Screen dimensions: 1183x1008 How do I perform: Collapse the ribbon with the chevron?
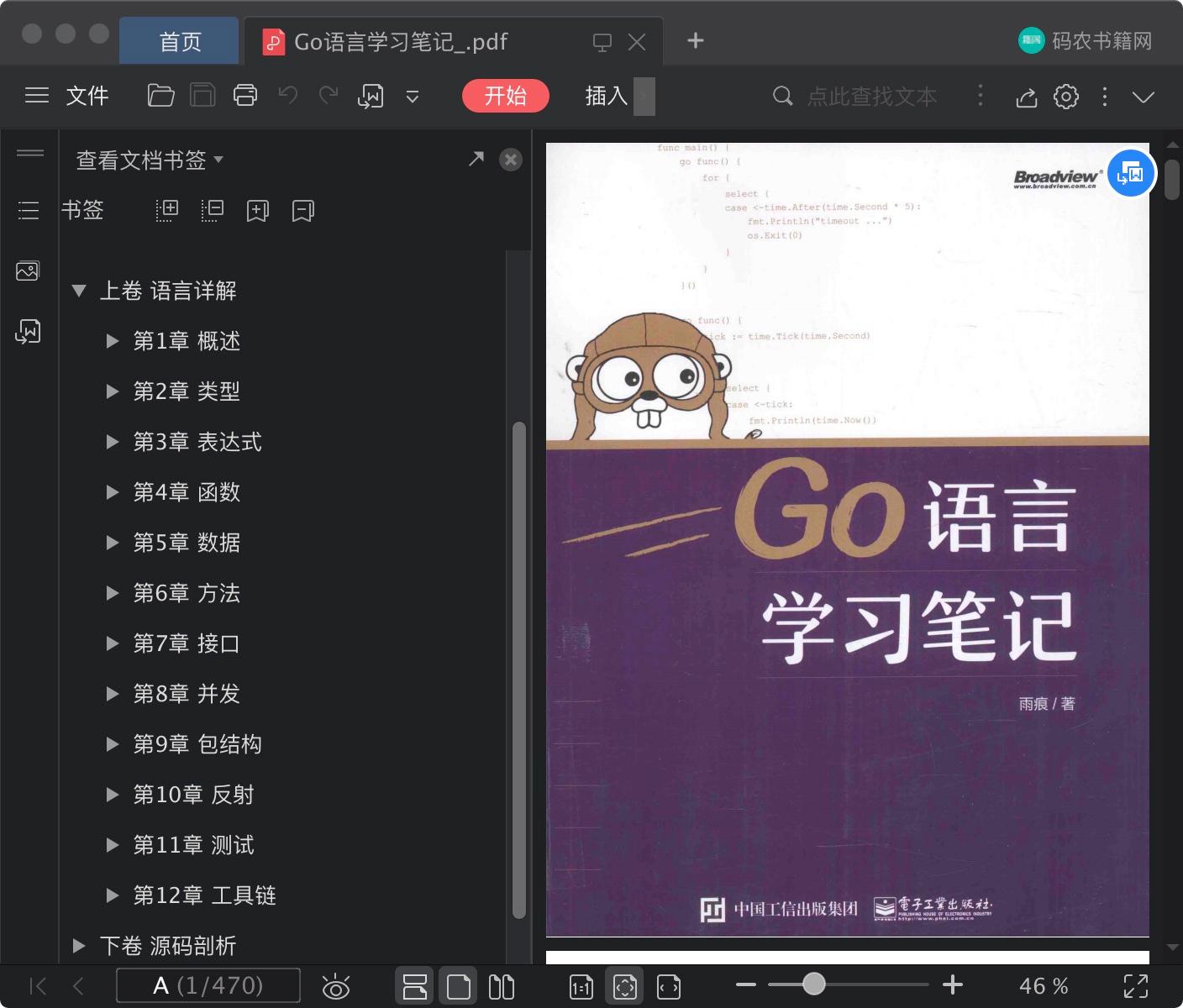1144,97
